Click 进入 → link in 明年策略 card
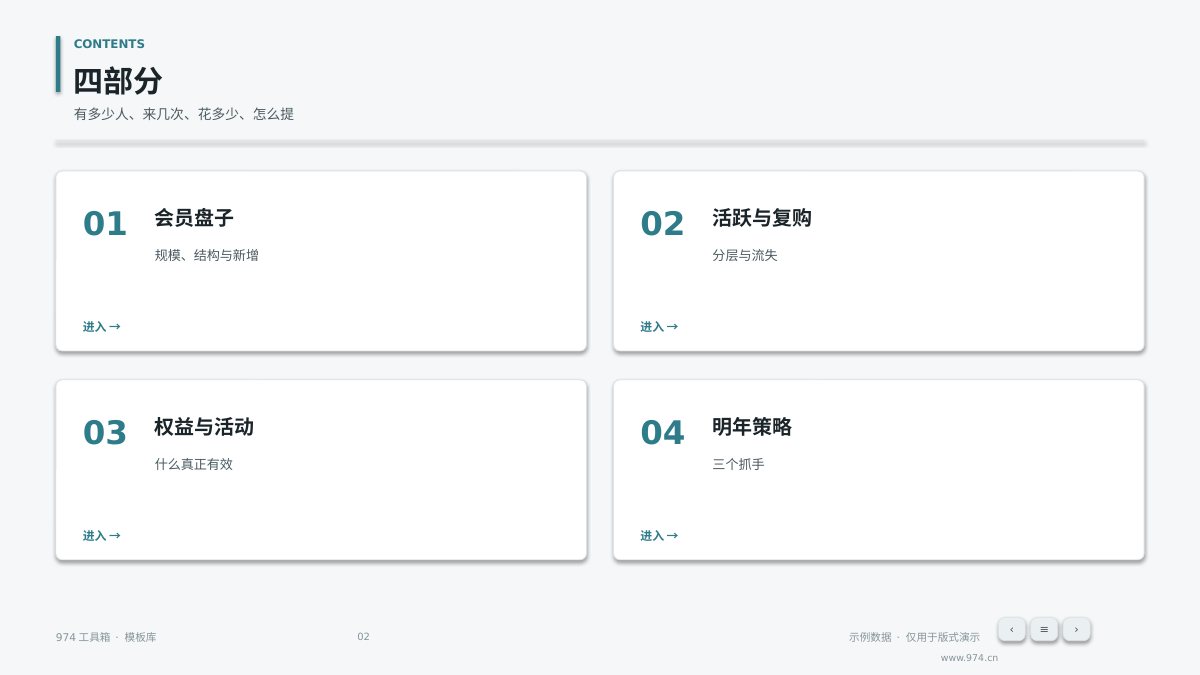The width and height of the screenshot is (1200, 675). pyautogui.click(x=659, y=536)
